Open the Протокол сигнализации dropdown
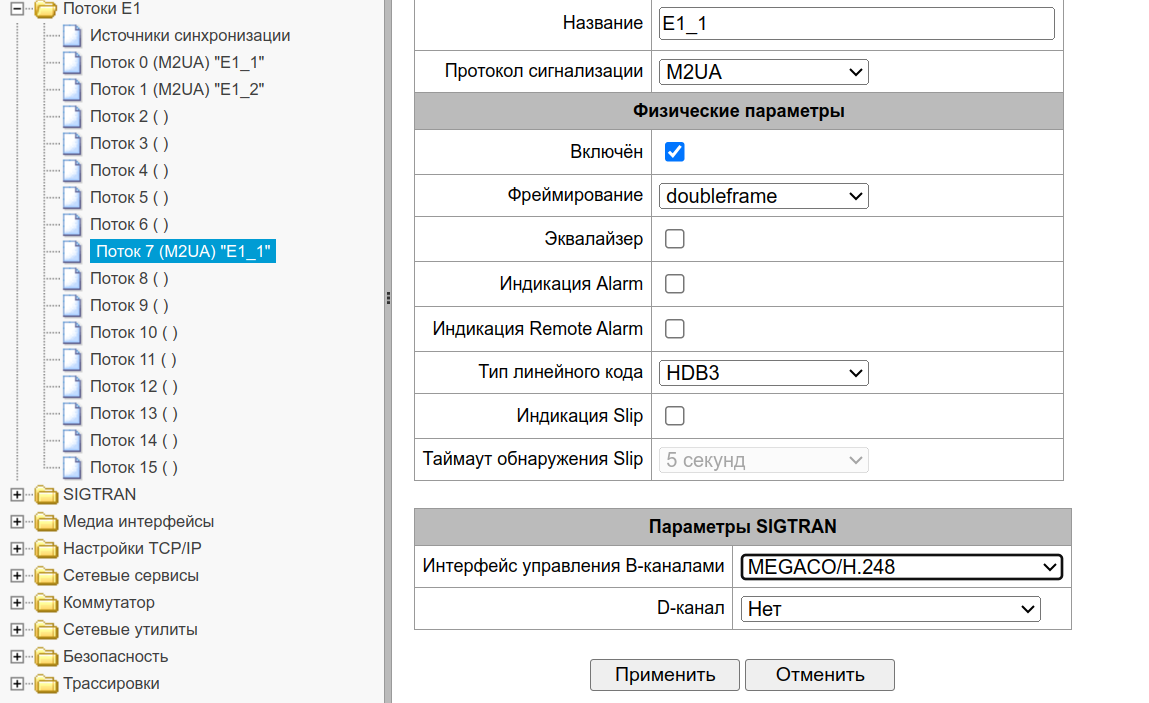This screenshot has width=1149, height=703. point(764,72)
